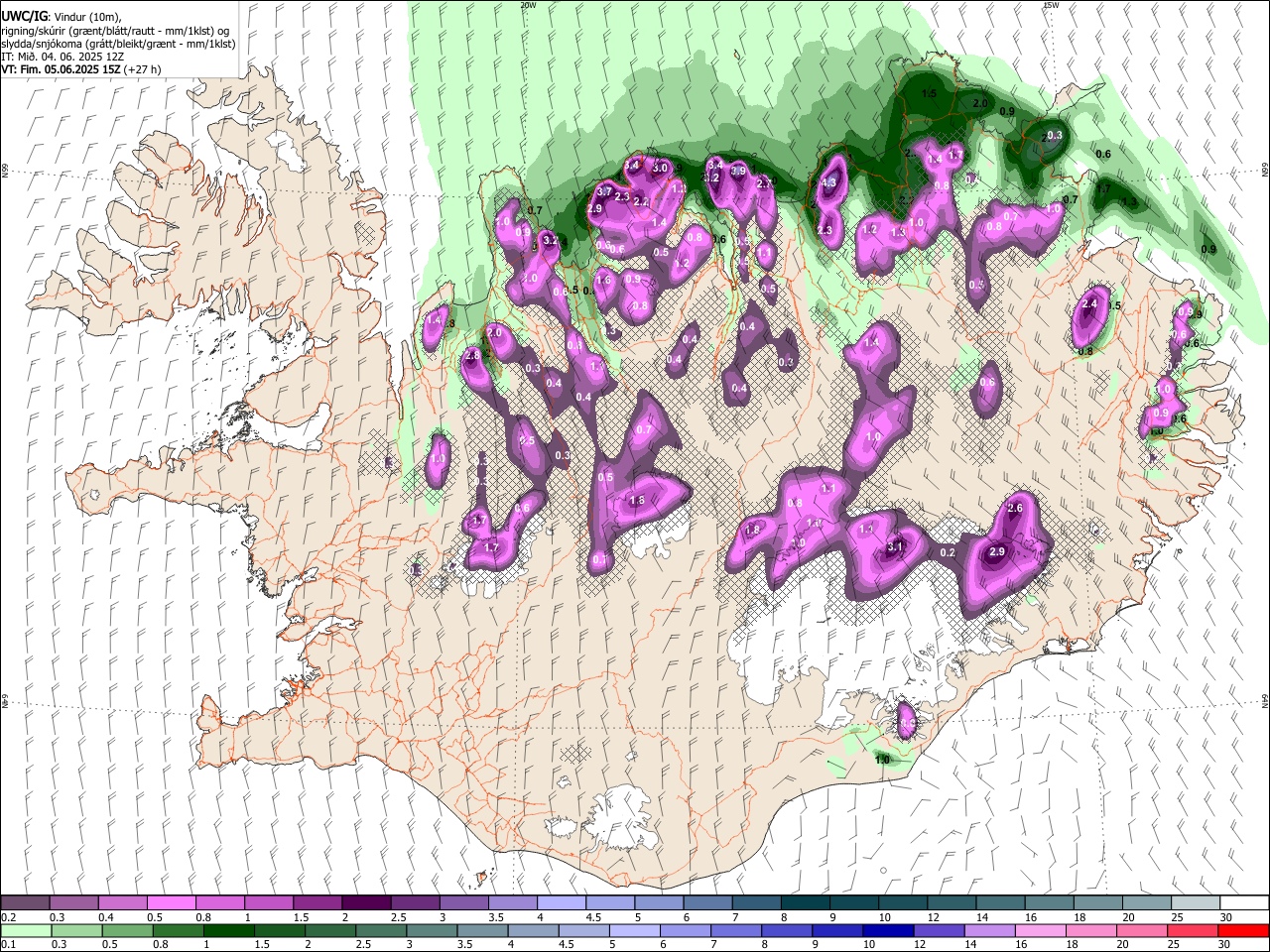Viewport: 1270px width, 952px height.
Task: Click the 10 label in the upper legend row
Action: tap(884, 917)
